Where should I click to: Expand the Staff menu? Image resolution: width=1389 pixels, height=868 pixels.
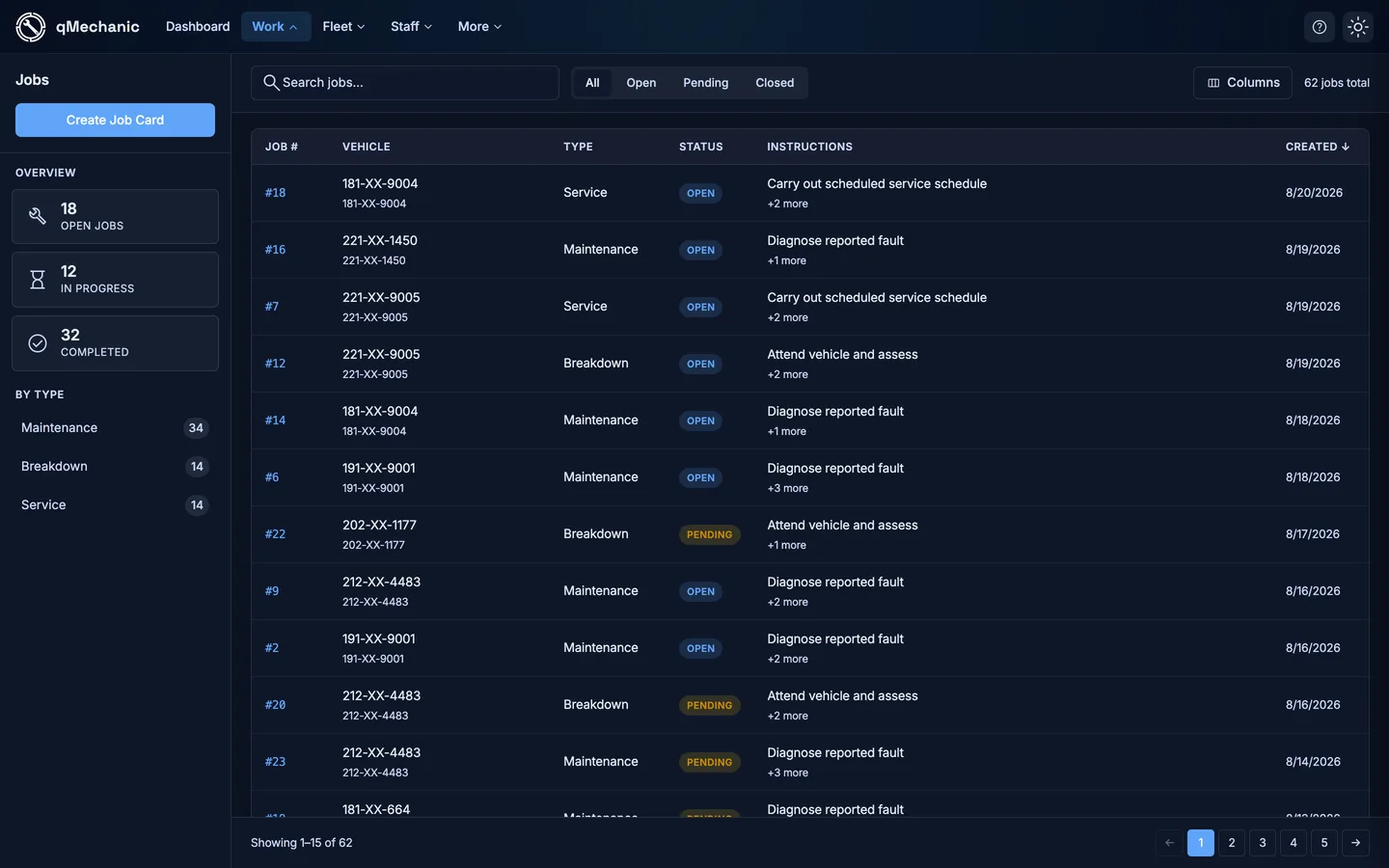[411, 27]
